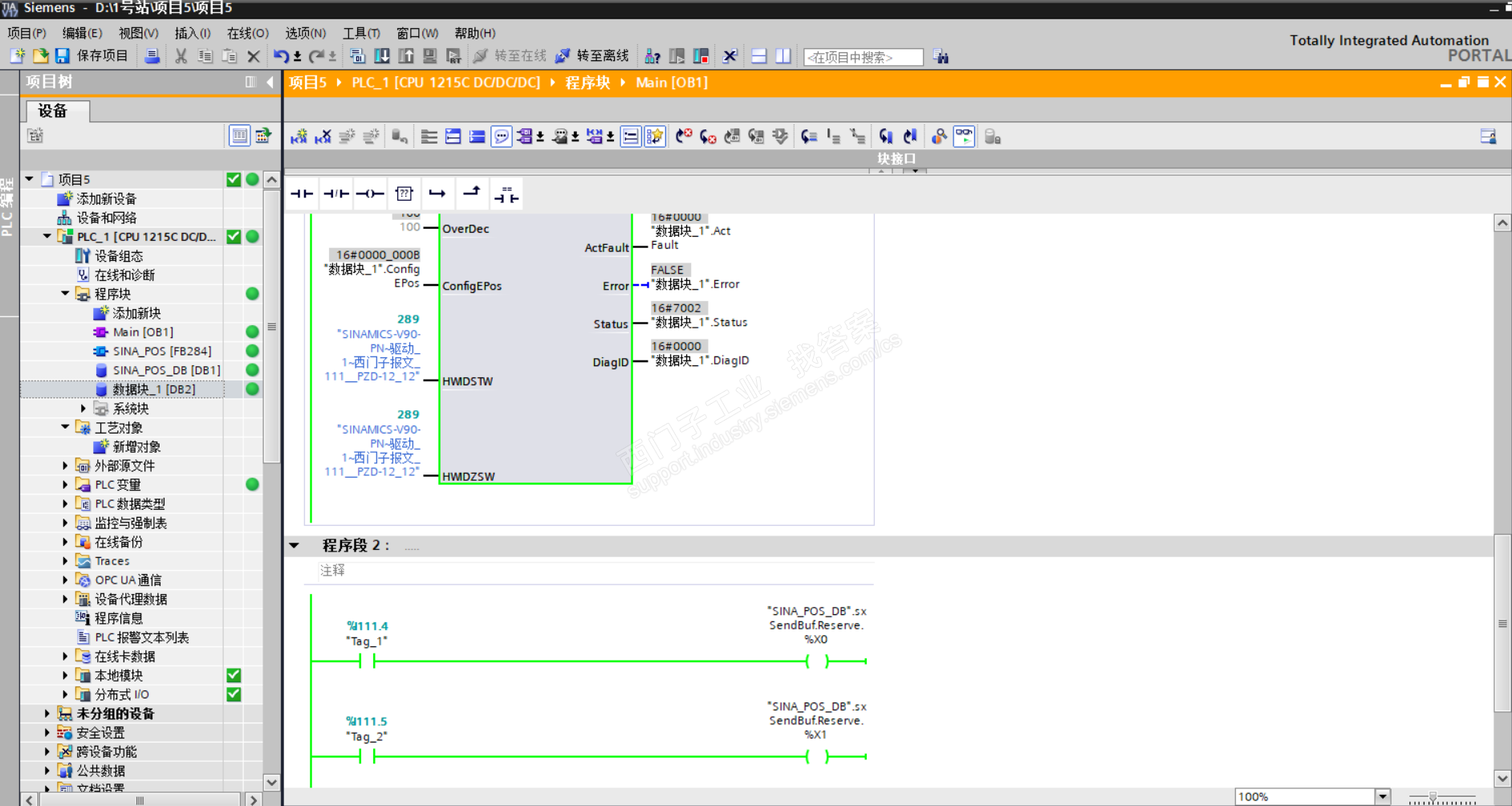
Task: Toggle free-form comments display
Action: (502, 136)
